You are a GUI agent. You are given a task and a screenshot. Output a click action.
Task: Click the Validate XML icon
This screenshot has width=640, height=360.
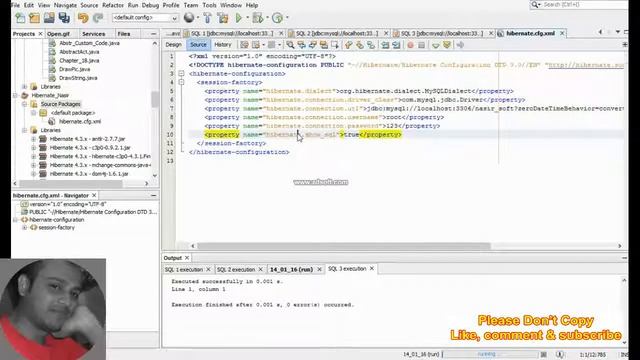point(447,45)
